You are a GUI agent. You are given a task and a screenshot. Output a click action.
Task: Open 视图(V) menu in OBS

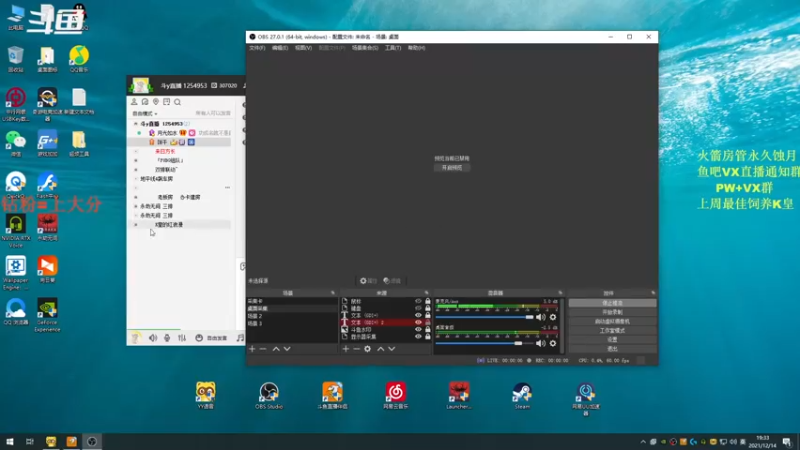tap(303, 47)
